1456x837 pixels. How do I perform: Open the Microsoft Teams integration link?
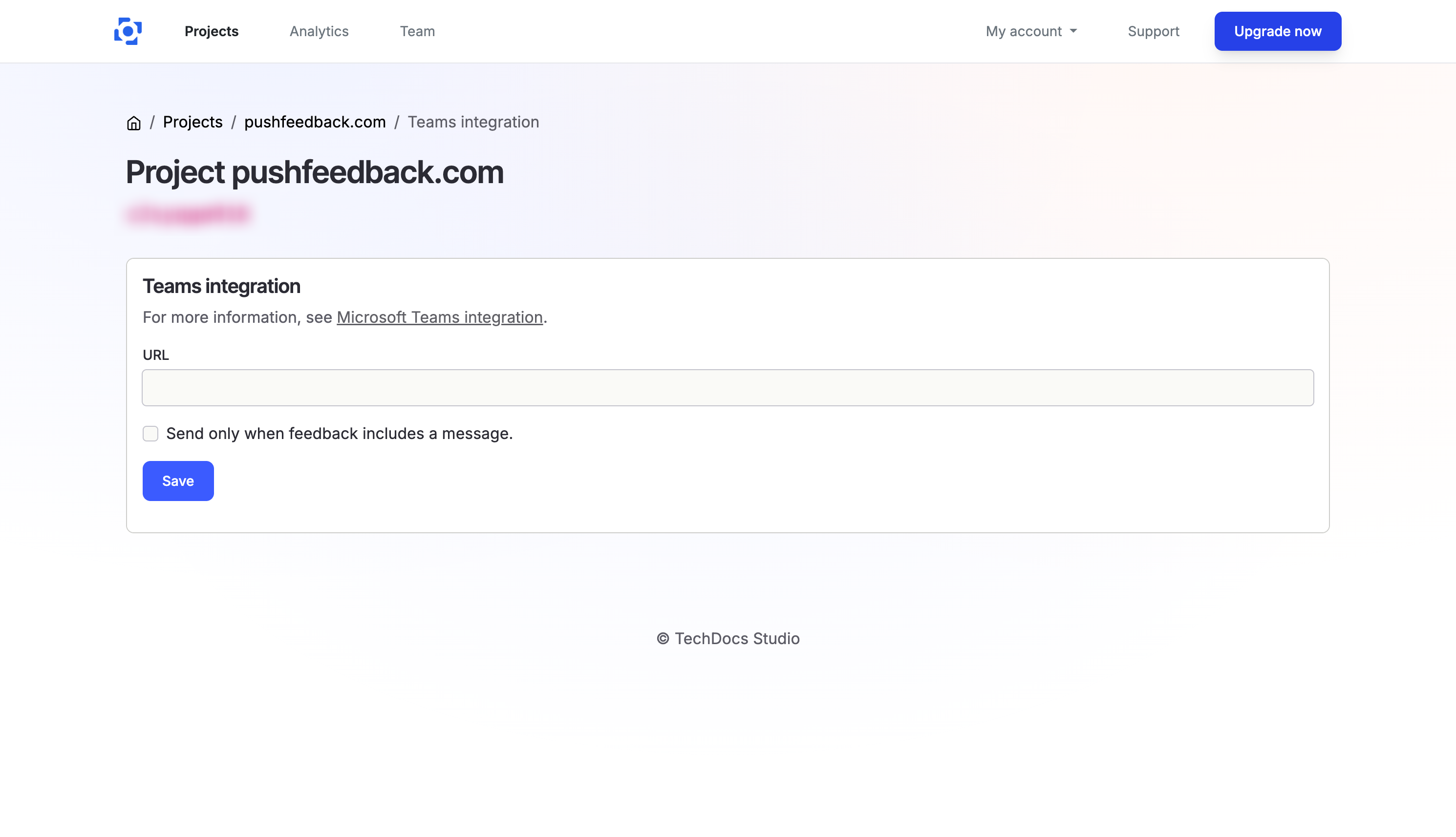[x=439, y=317]
